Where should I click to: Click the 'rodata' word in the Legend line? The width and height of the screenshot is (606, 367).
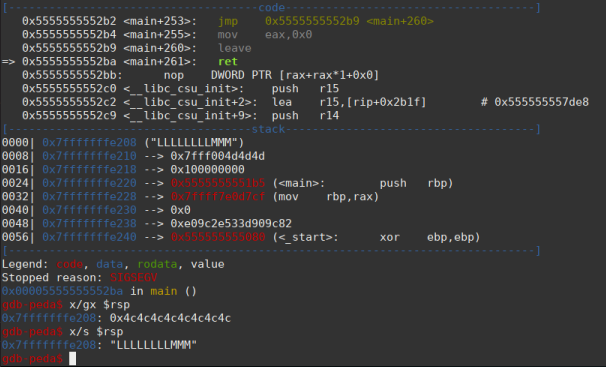[157, 264]
